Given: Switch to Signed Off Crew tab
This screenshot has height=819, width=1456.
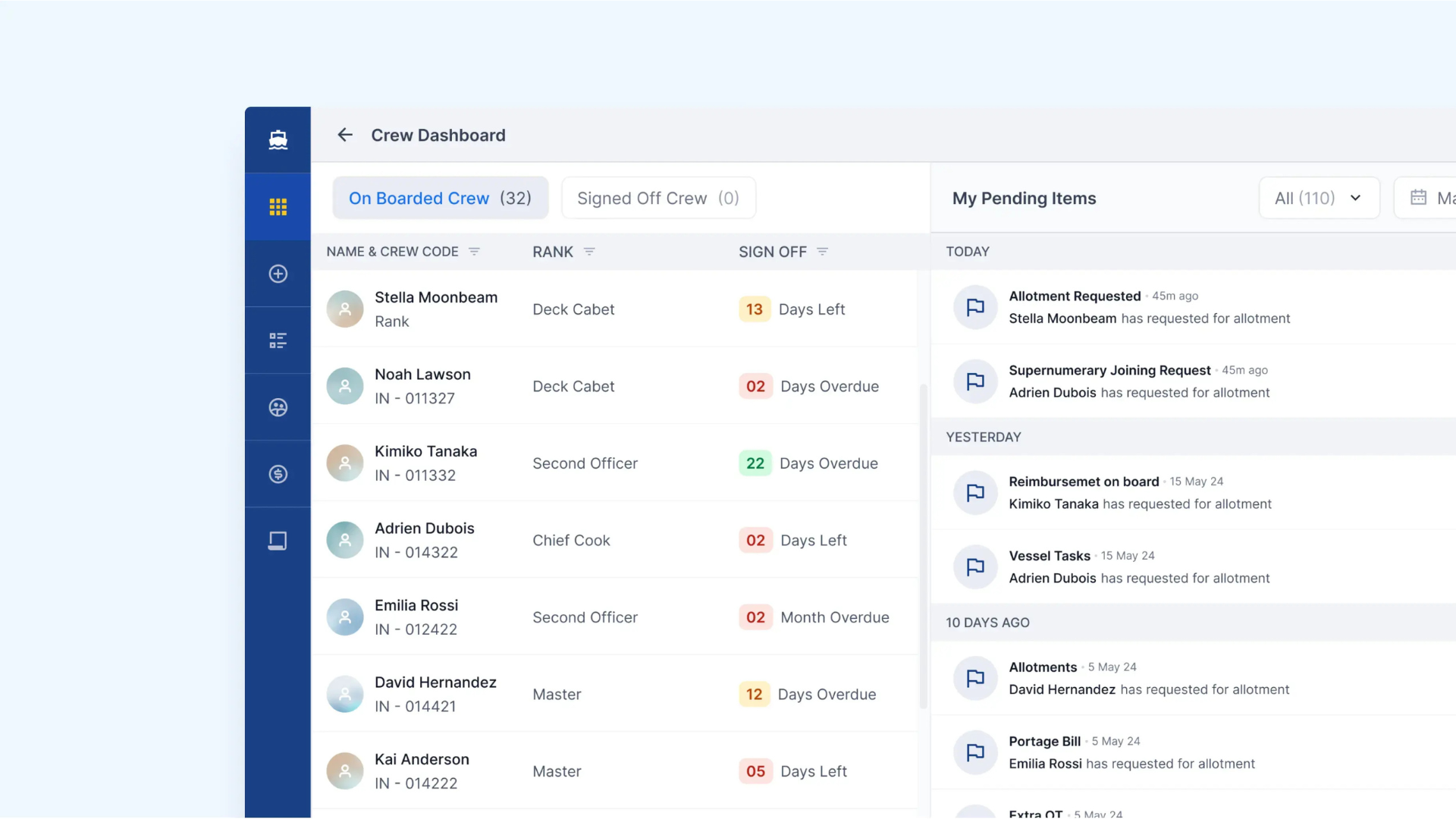Looking at the screenshot, I should point(657,198).
